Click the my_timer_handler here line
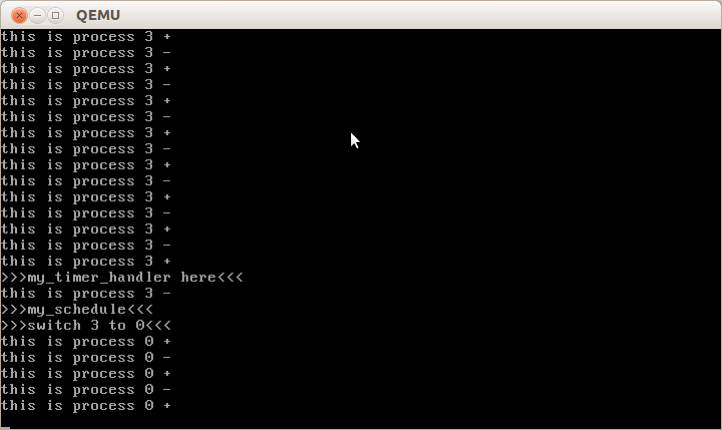The height and width of the screenshot is (430, 722). (x=122, y=278)
